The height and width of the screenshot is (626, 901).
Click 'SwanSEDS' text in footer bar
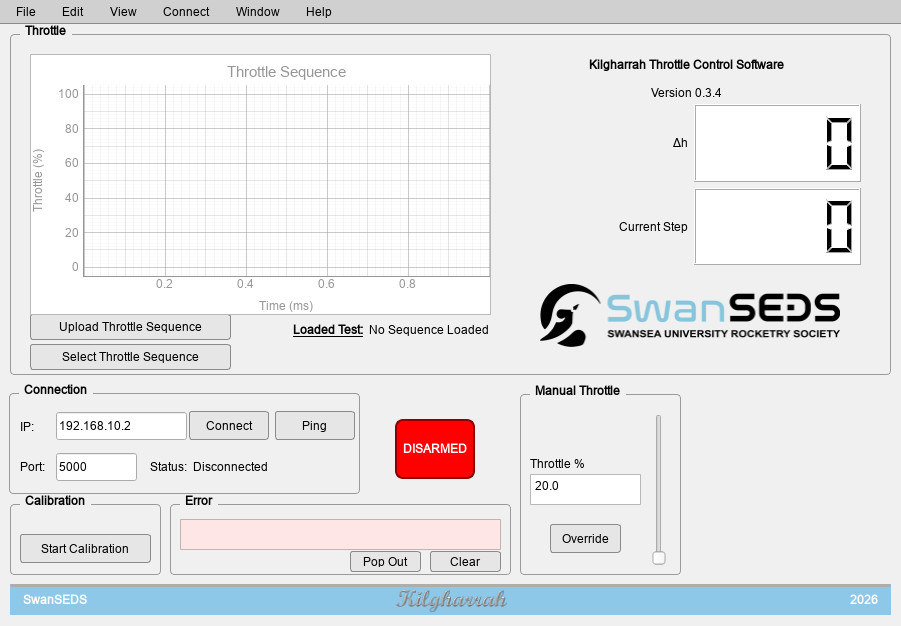(x=55, y=600)
